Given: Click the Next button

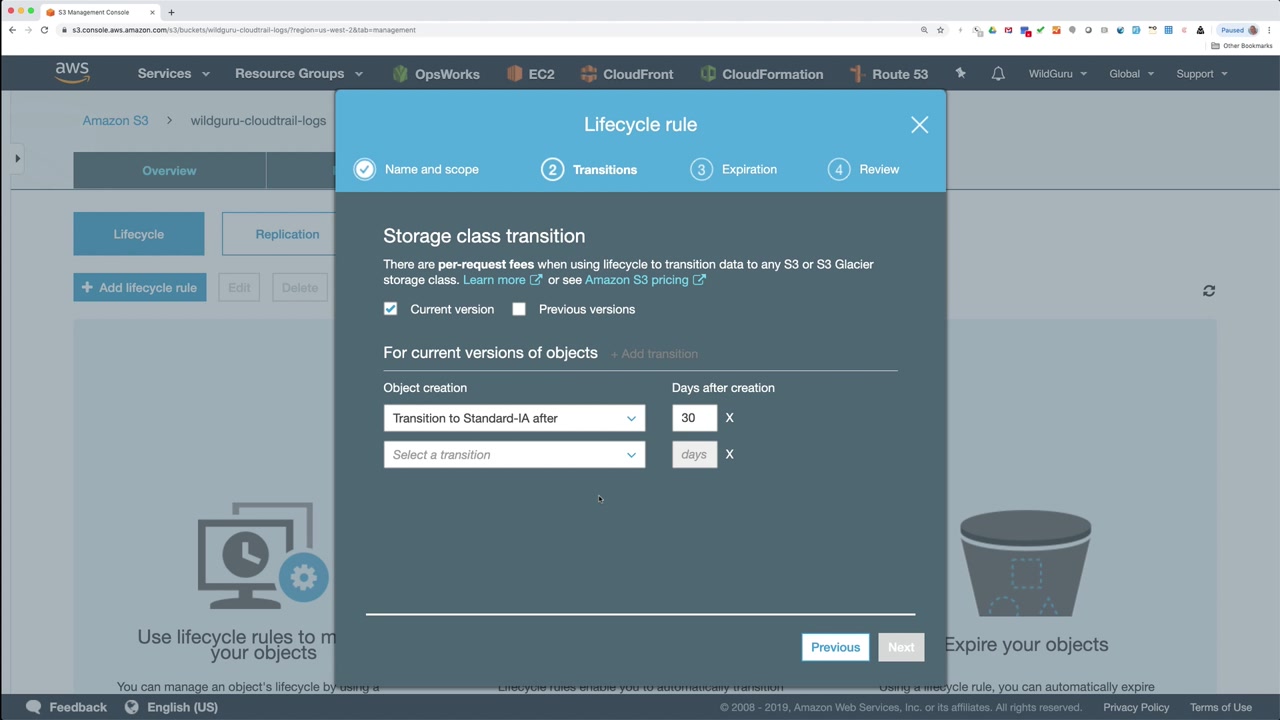Looking at the screenshot, I should point(901,647).
